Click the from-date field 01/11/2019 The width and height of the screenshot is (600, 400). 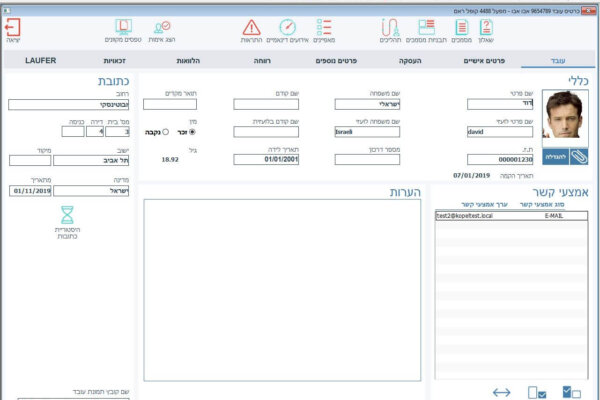point(30,191)
